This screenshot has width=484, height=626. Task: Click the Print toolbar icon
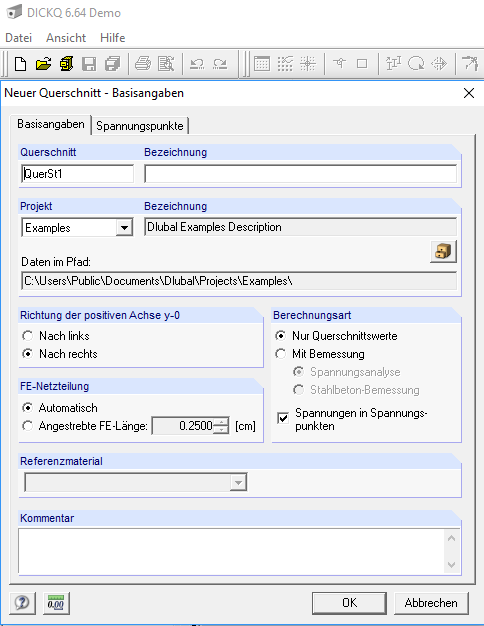point(143,64)
